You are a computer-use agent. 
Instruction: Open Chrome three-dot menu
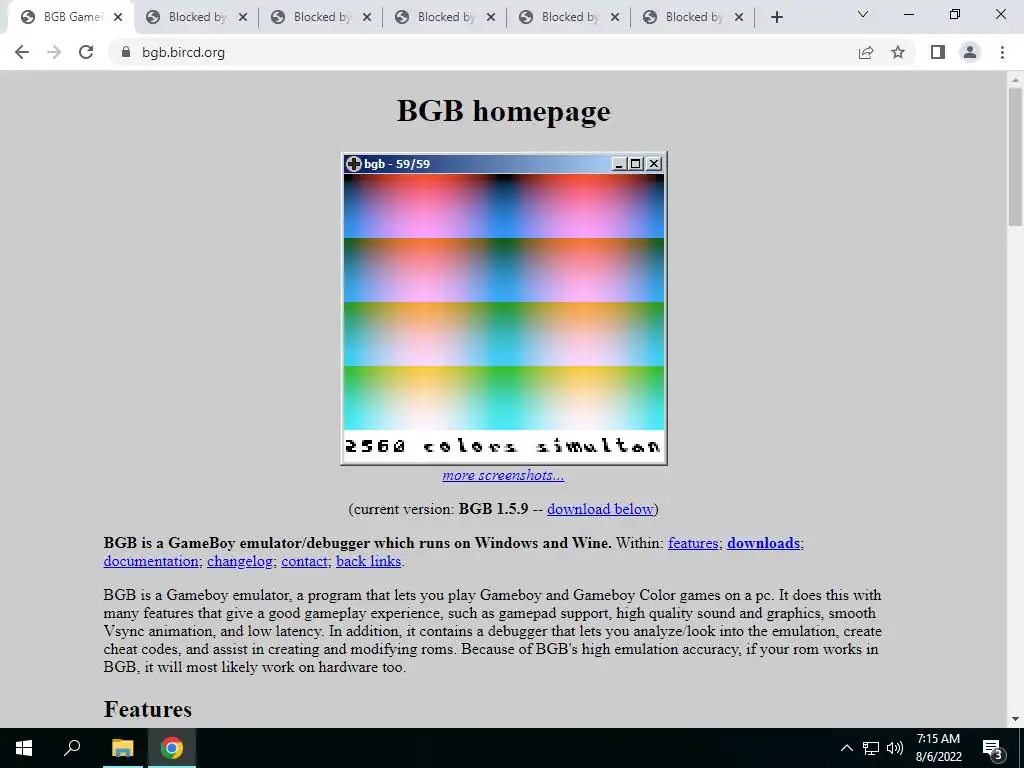[x=1002, y=52]
